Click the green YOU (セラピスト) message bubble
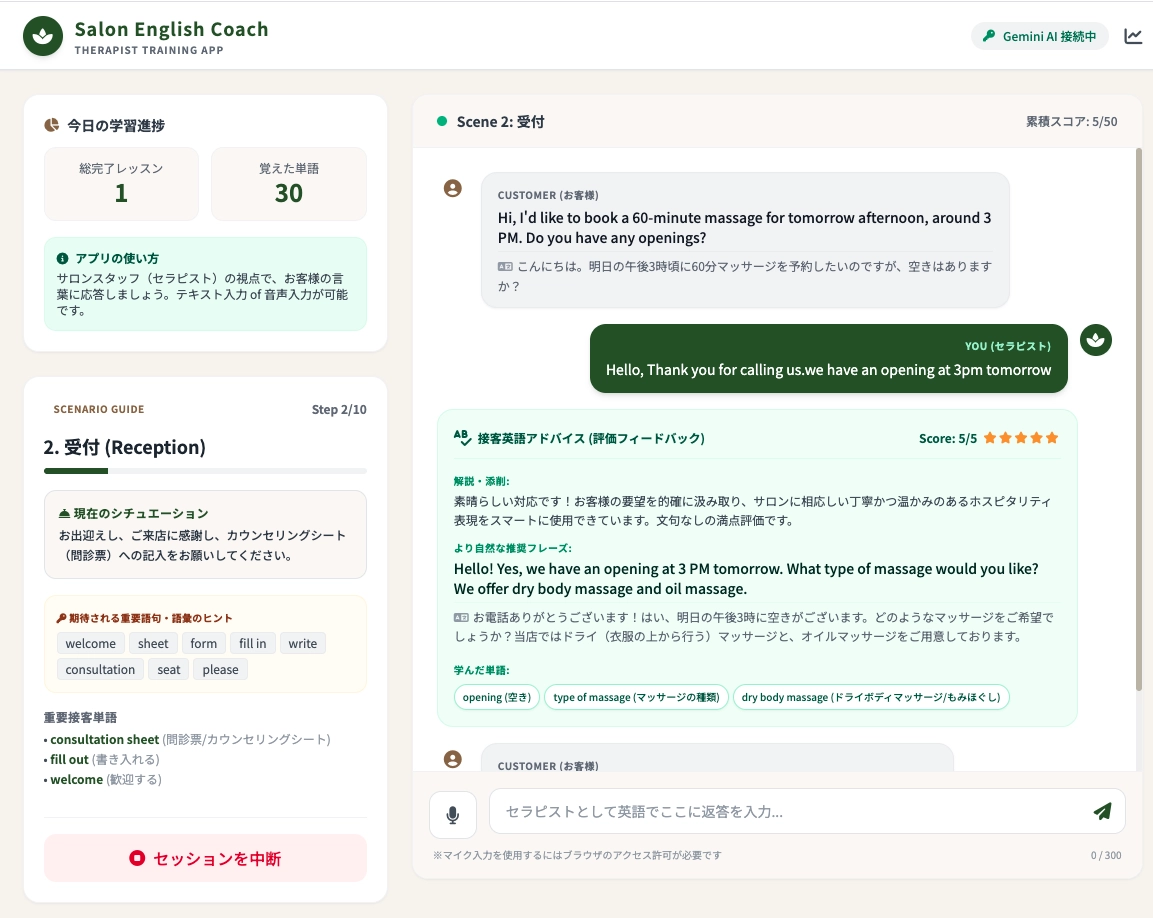 (x=829, y=358)
